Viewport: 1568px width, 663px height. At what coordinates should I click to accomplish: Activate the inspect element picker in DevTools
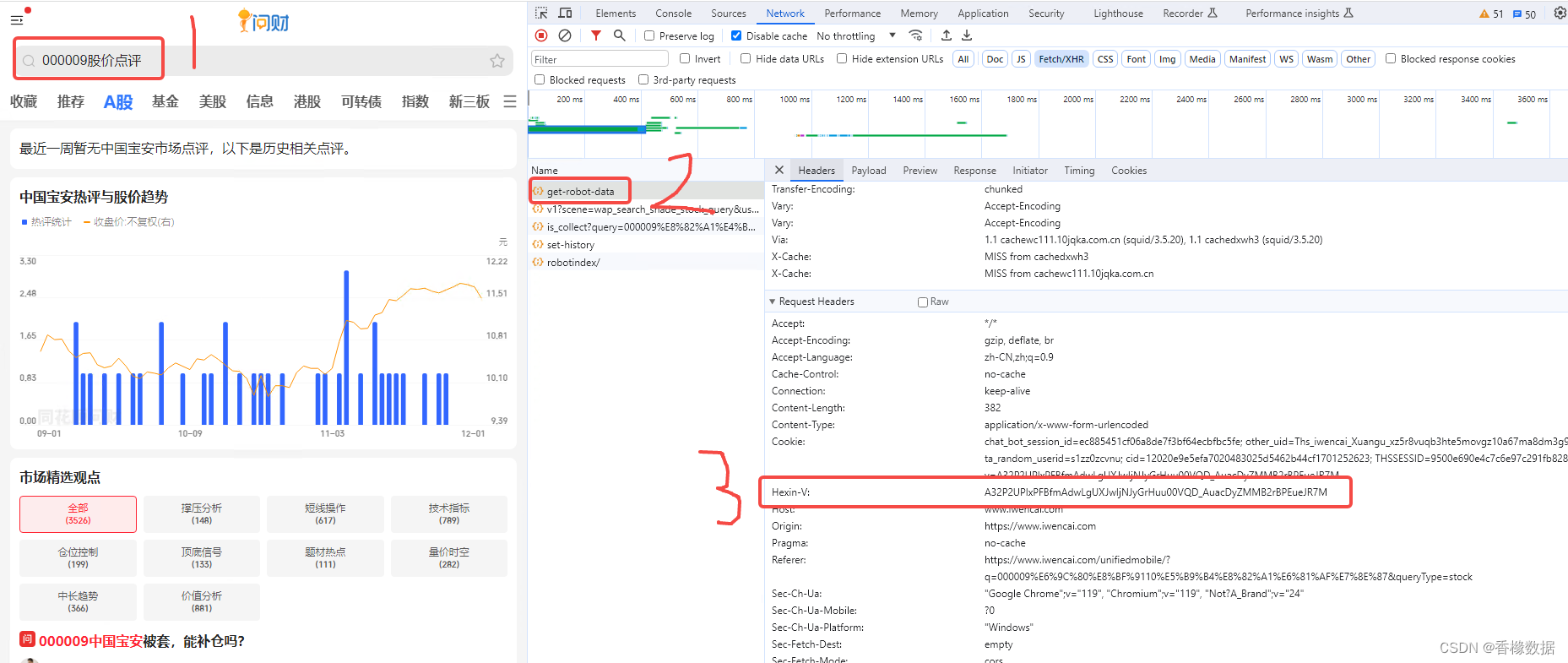click(x=541, y=13)
